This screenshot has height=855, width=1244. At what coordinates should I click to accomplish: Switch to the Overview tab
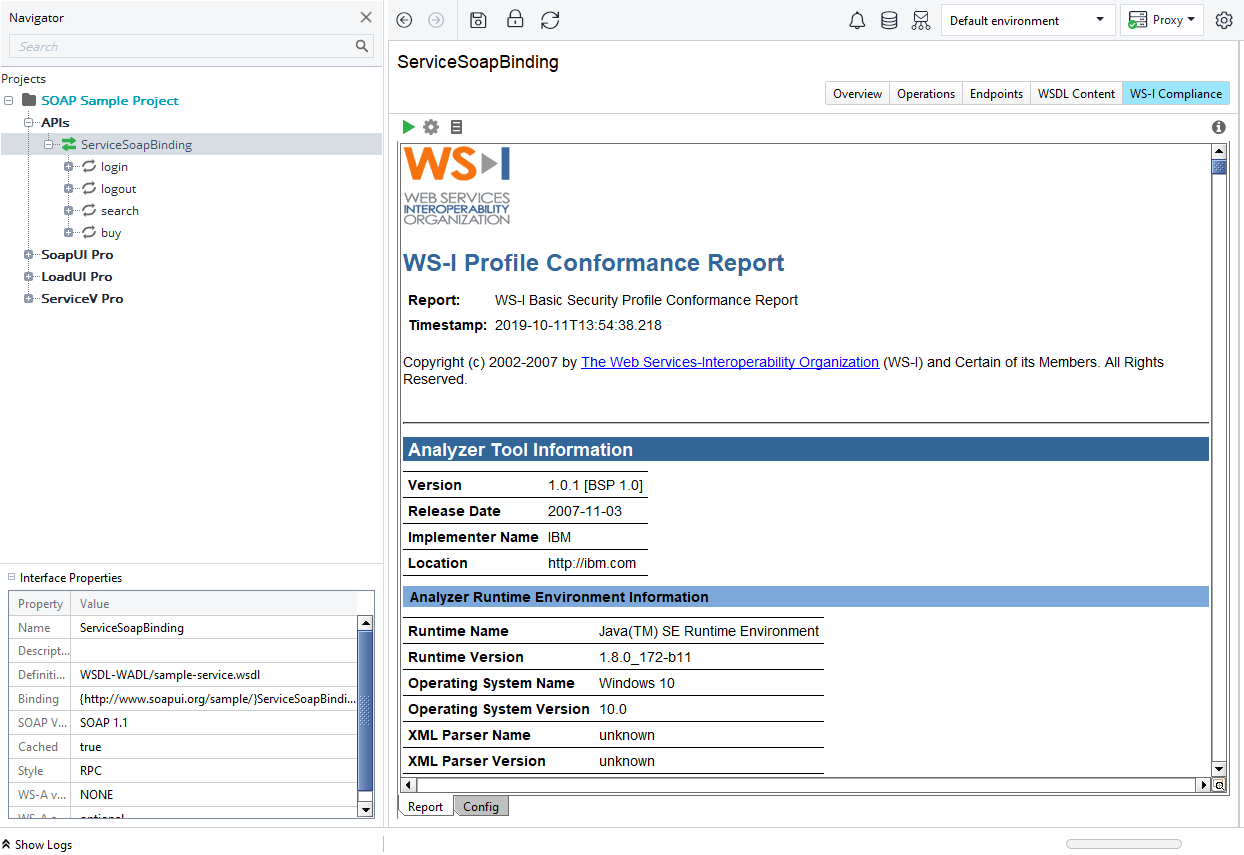pyautogui.click(x=857, y=93)
